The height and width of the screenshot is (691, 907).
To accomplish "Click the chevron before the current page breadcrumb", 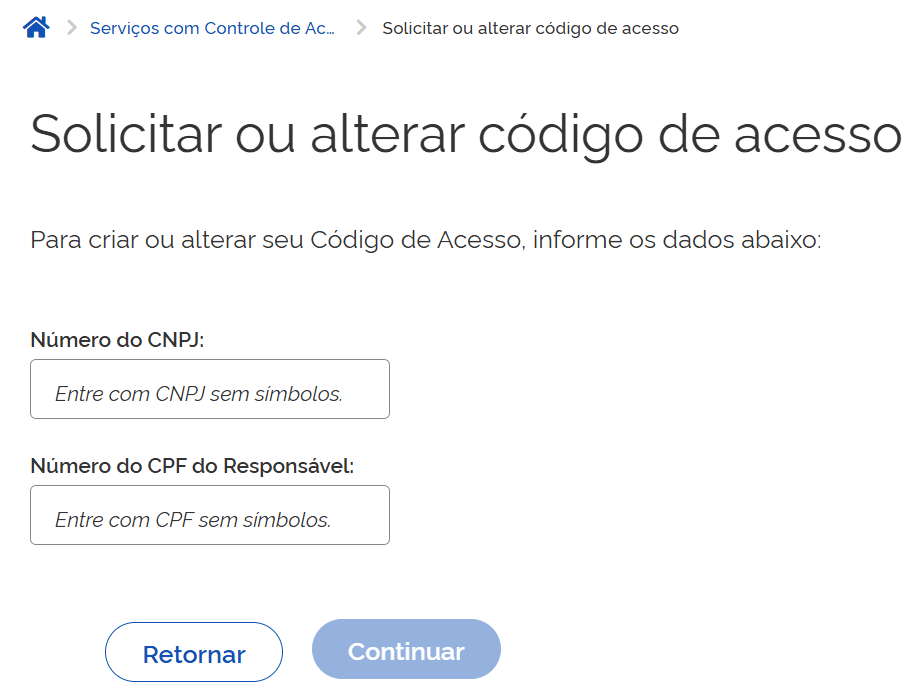I will tap(361, 28).
